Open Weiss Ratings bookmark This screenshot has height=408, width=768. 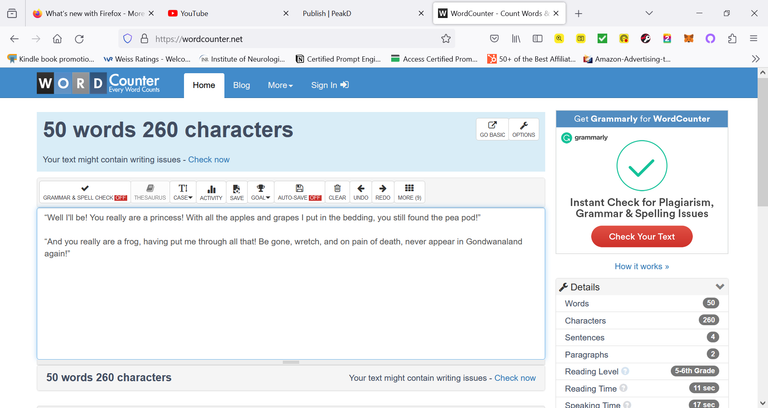pos(147,59)
